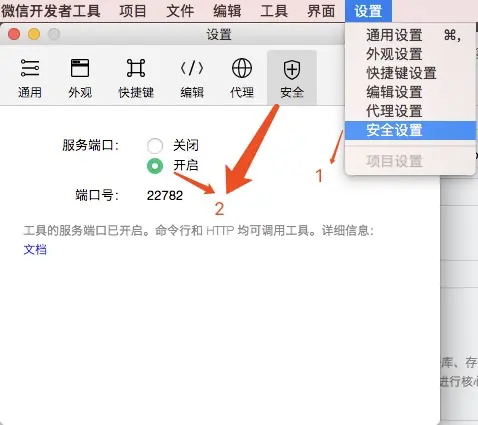478x425 pixels.
Task: Click the port number value 22782
Action: tap(165, 196)
